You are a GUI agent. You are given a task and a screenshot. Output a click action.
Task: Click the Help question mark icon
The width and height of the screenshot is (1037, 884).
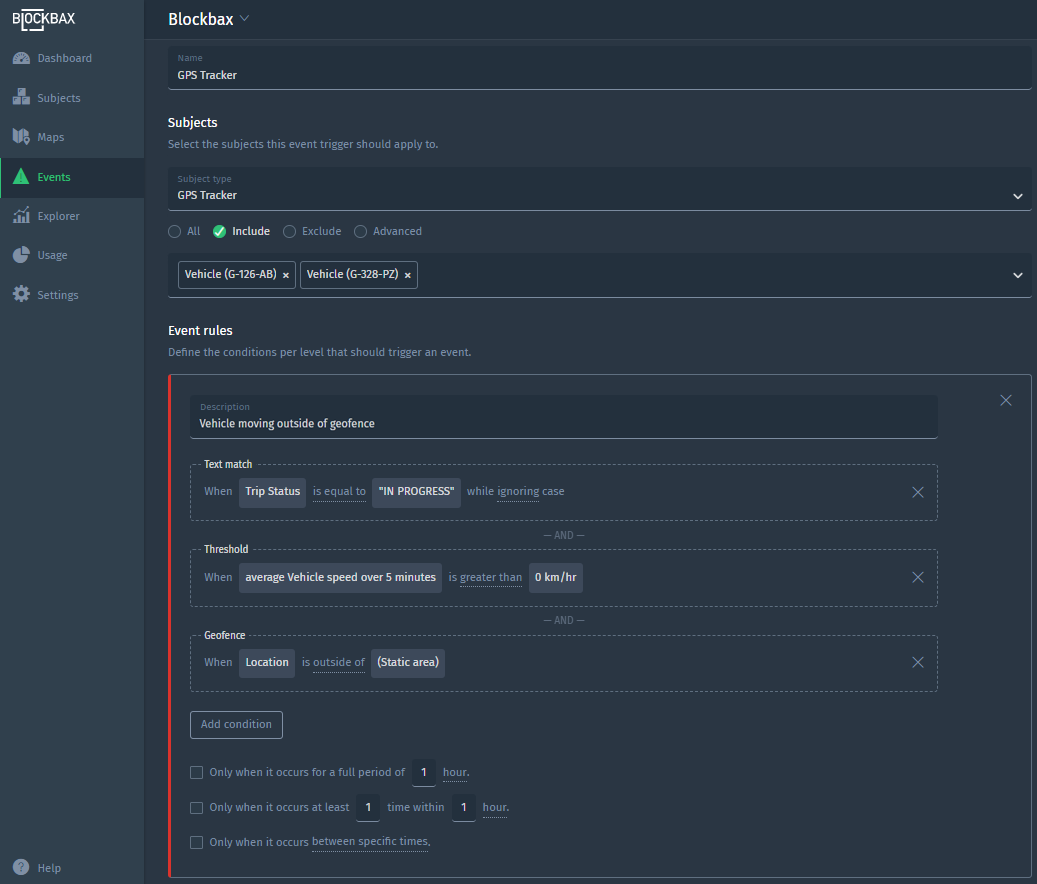pyautogui.click(x=21, y=867)
